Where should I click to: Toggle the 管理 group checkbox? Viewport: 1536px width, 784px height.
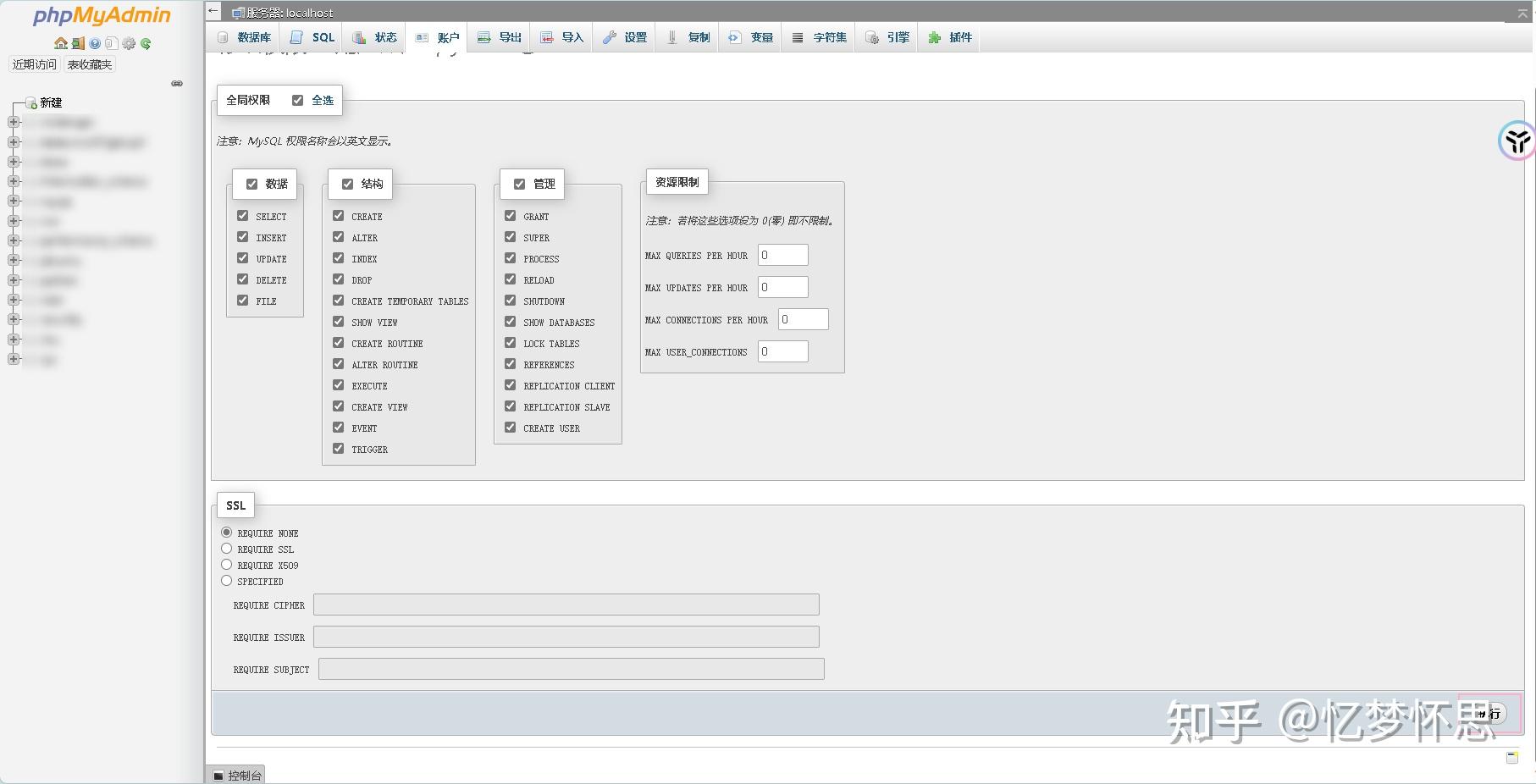519,184
